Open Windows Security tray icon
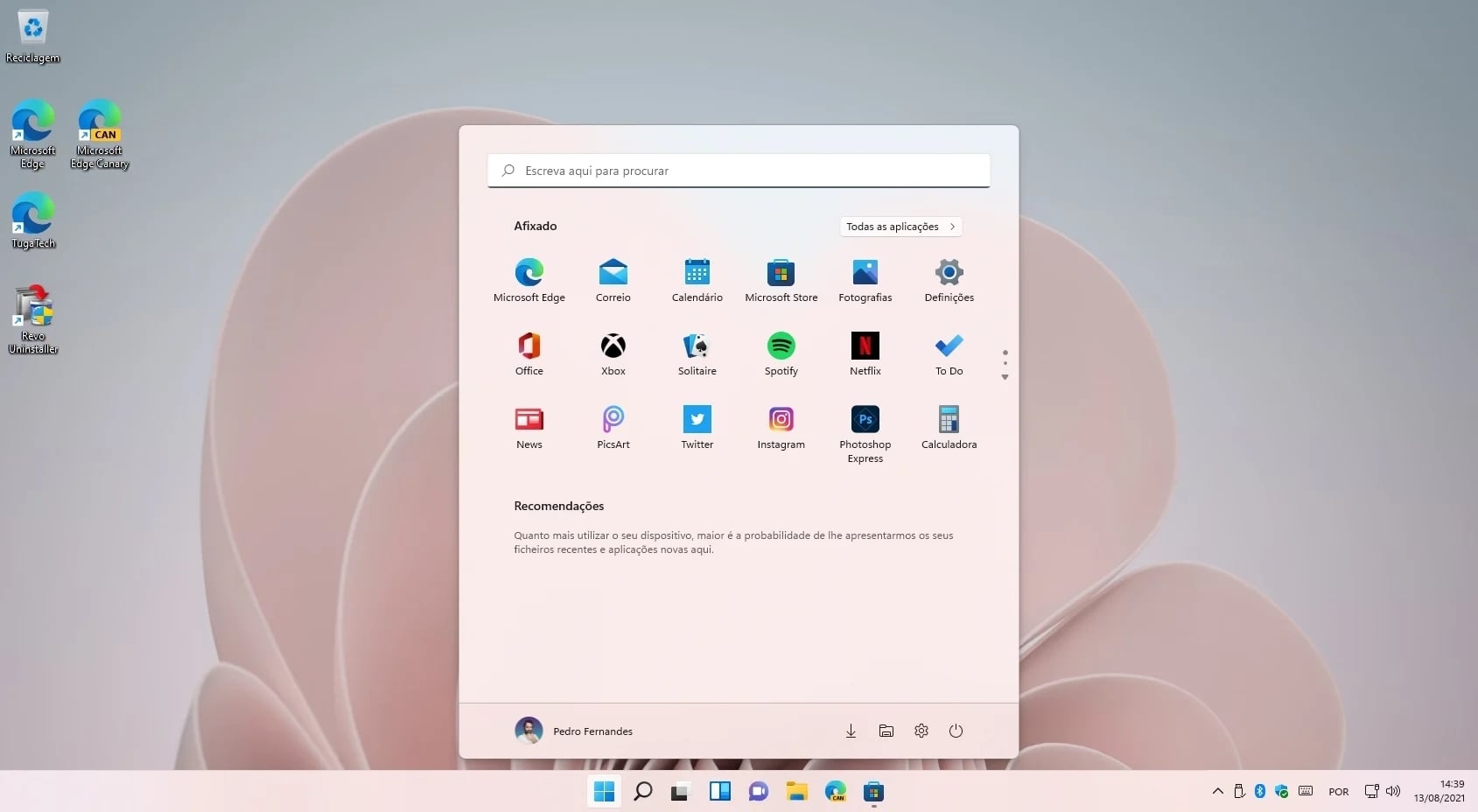The image size is (1478, 812). click(x=1282, y=791)
